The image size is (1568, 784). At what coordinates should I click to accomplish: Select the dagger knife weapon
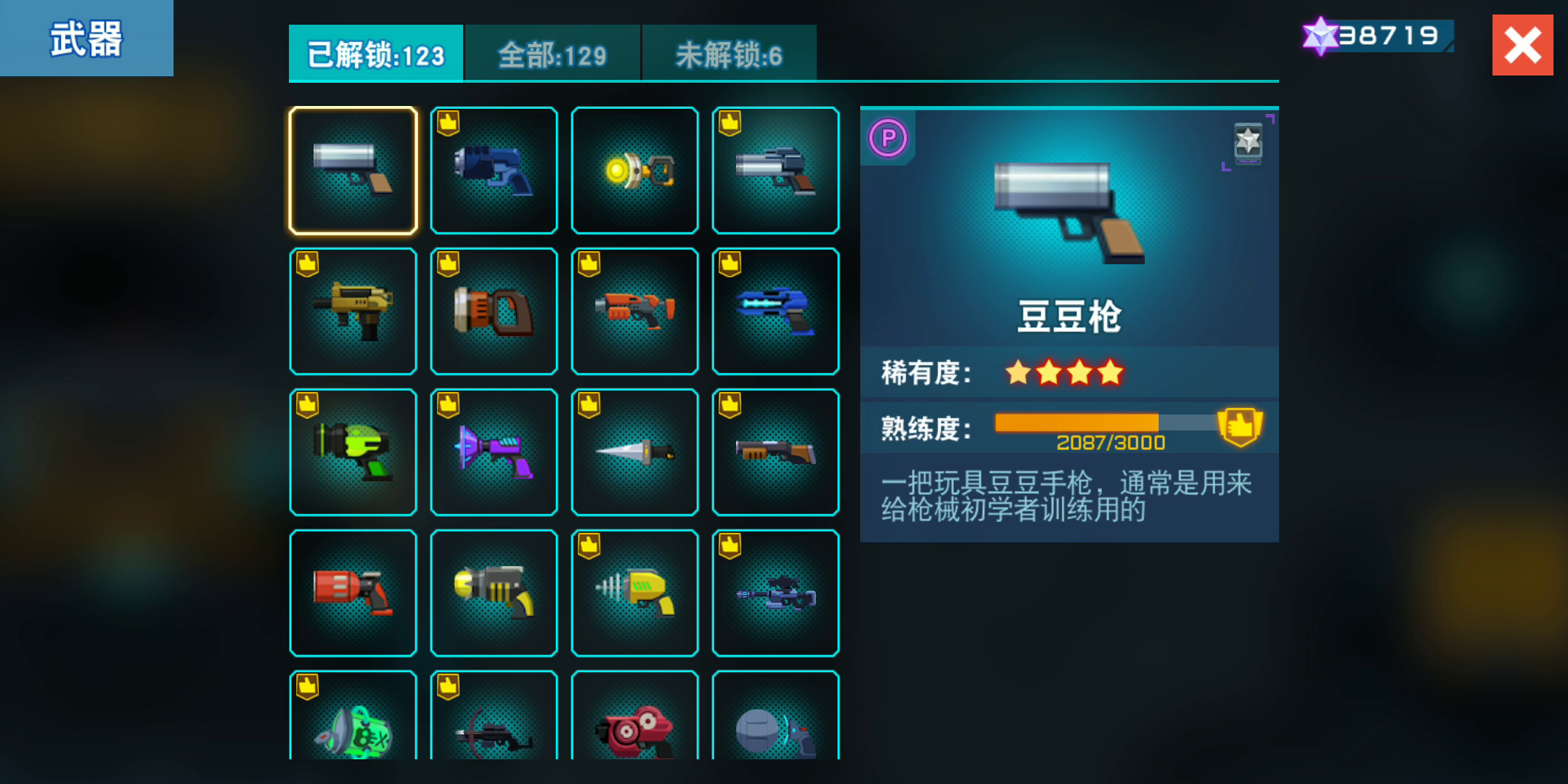tap(634, 452)
